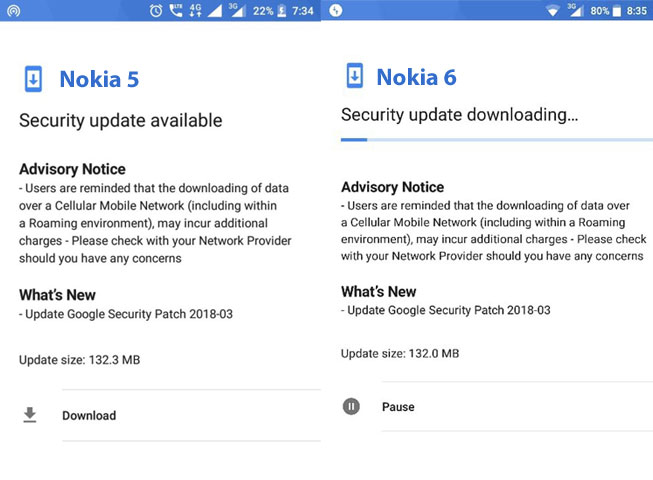This screenshot has width=653, height=480.
Task: Tap the hotspot icon in Nokia 5 status bar
Action: pos(13,10)
